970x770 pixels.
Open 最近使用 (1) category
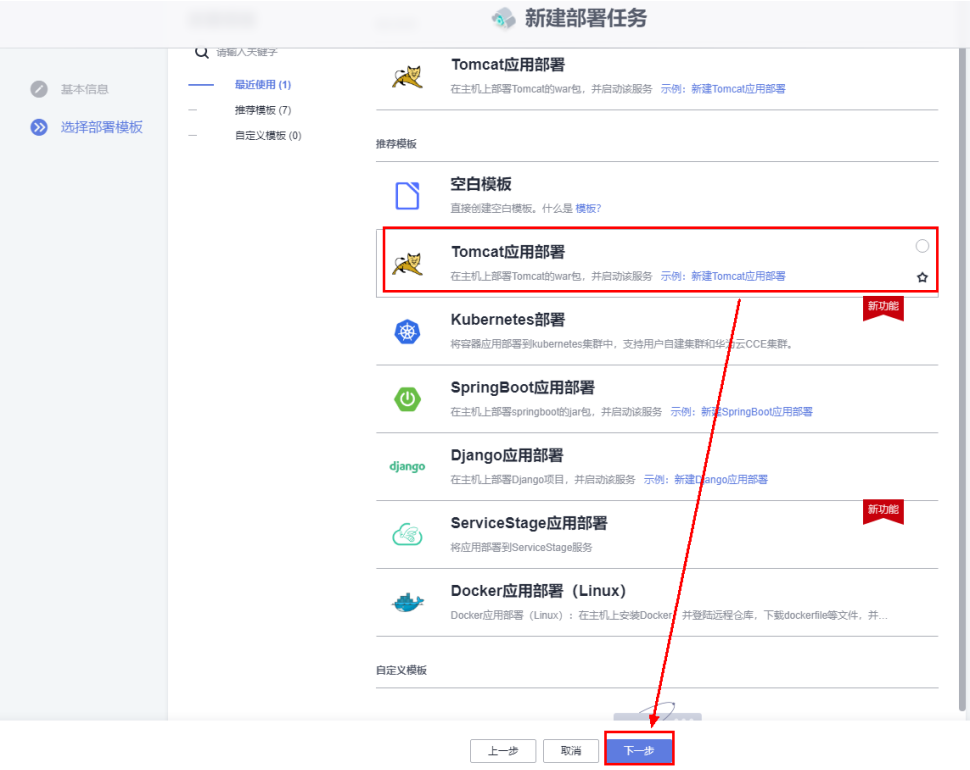tap(263, 84)
